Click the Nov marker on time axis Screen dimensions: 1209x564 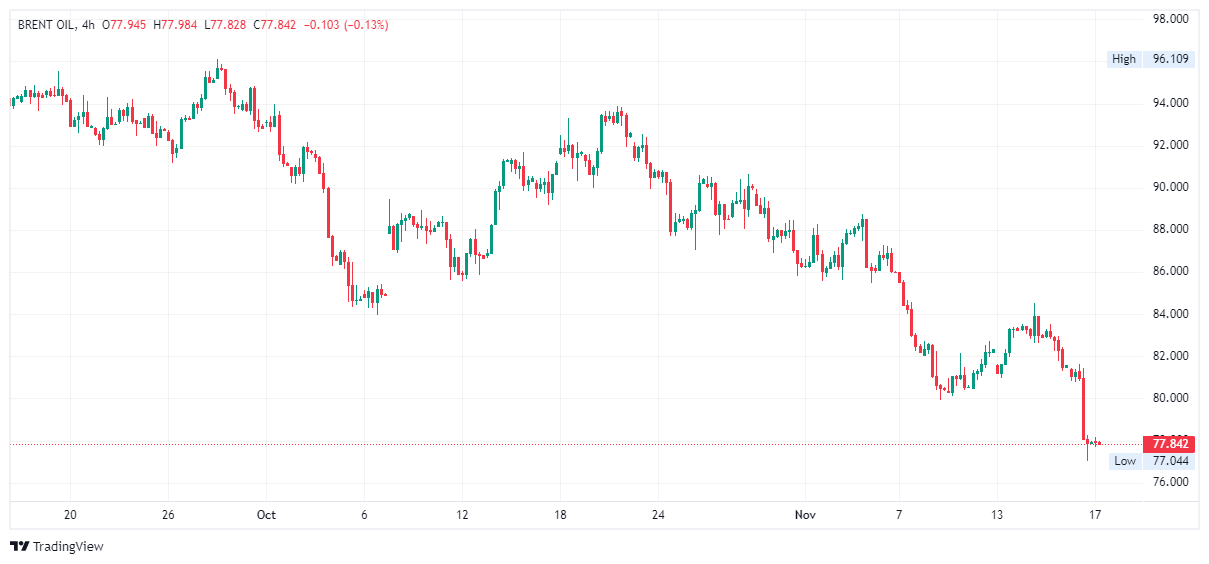(x=805, y=515)
